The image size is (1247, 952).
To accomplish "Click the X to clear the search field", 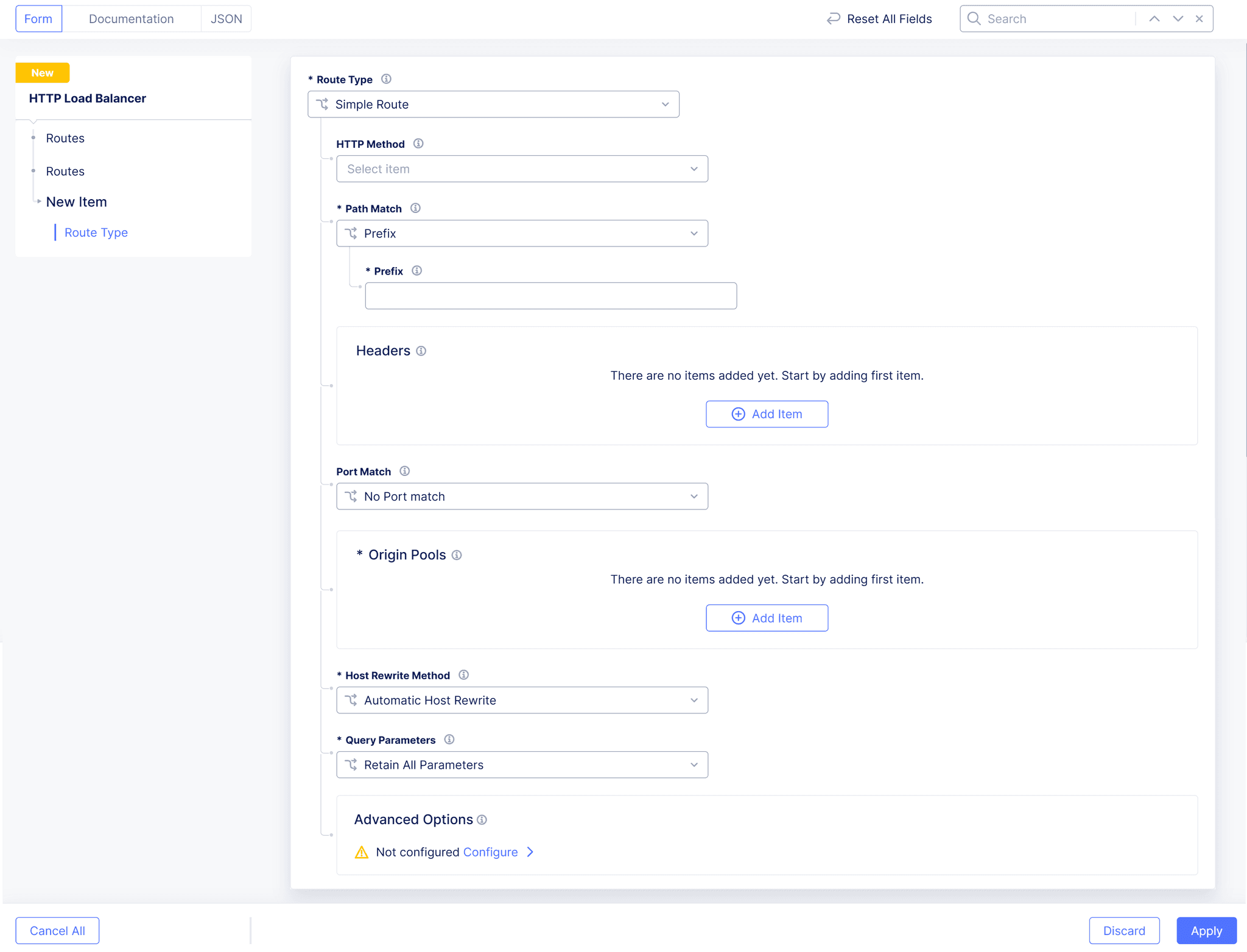I will point(1199,18).
